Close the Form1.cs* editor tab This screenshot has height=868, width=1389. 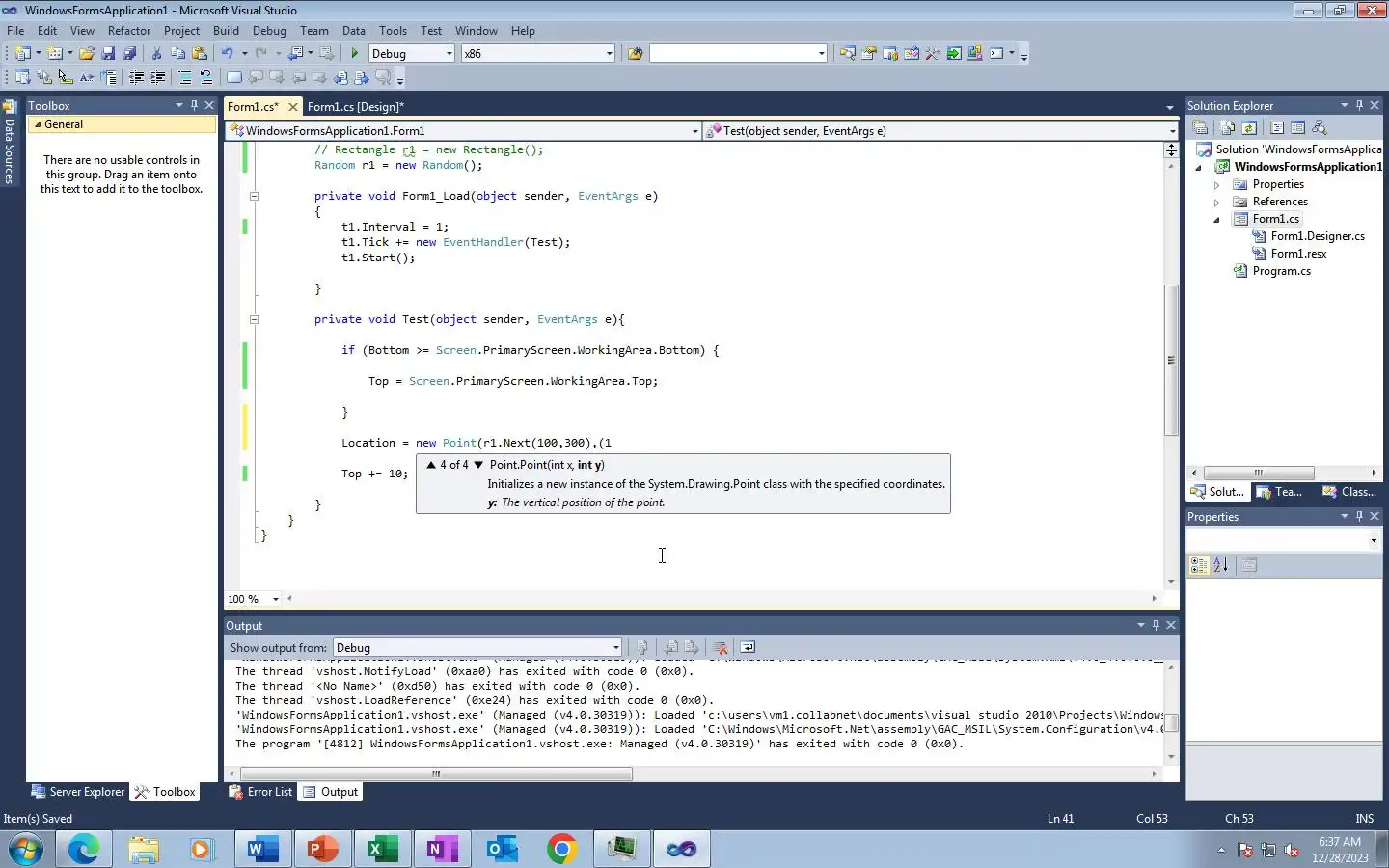click(x=293, y=107)
